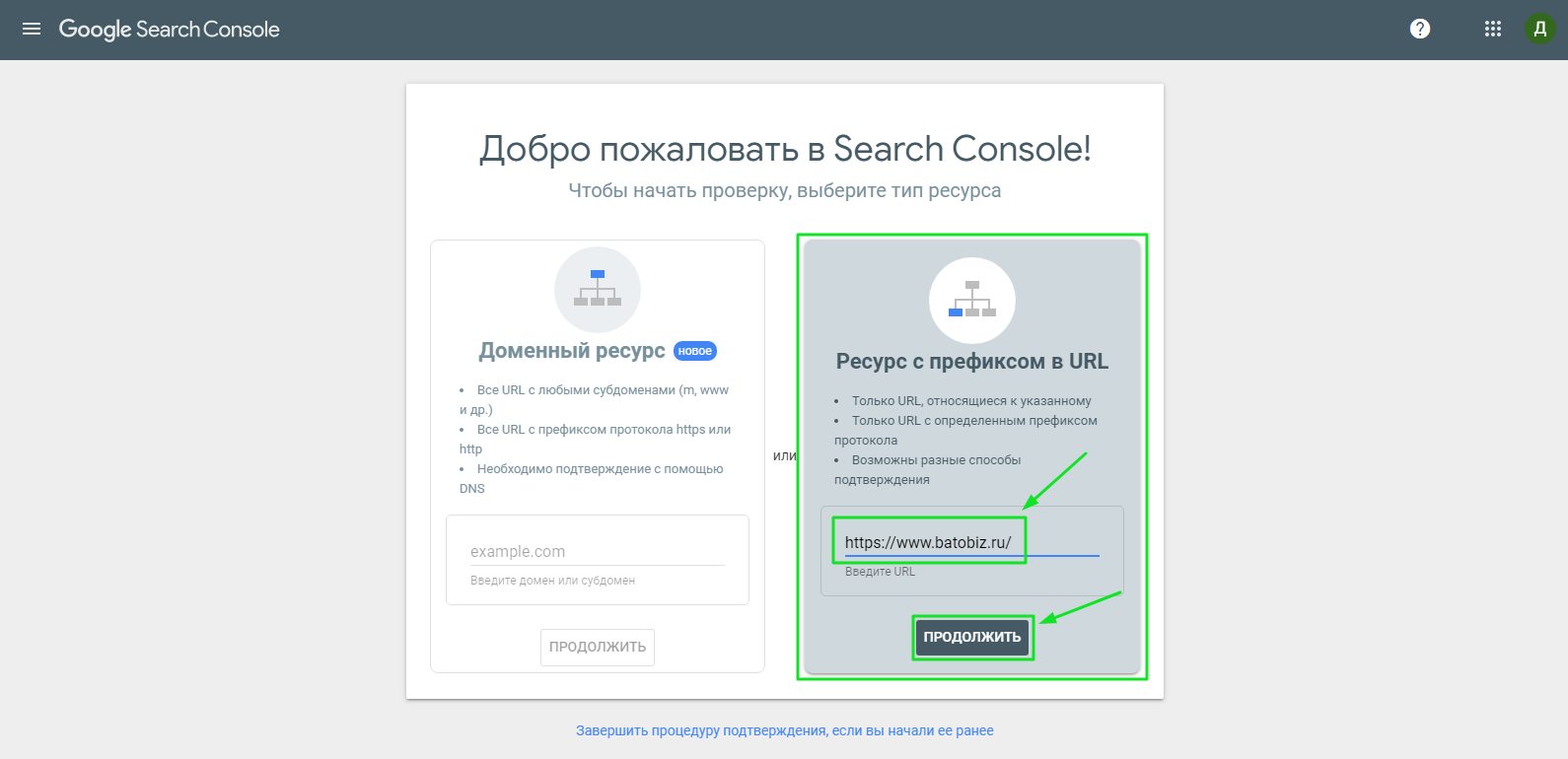Open the Google apps grid
1568x759 pixels.
[x=1493, y=30]
